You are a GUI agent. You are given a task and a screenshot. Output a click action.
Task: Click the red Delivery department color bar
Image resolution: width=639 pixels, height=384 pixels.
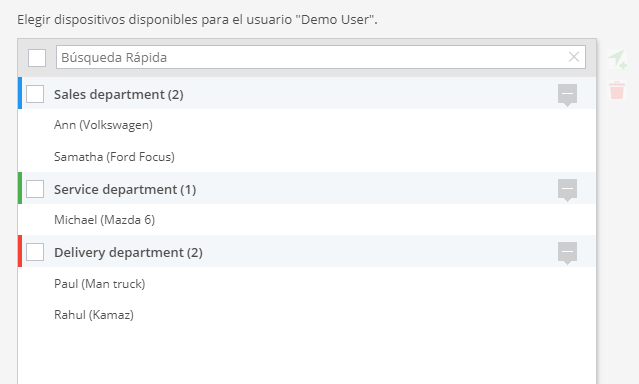(20, 251)
